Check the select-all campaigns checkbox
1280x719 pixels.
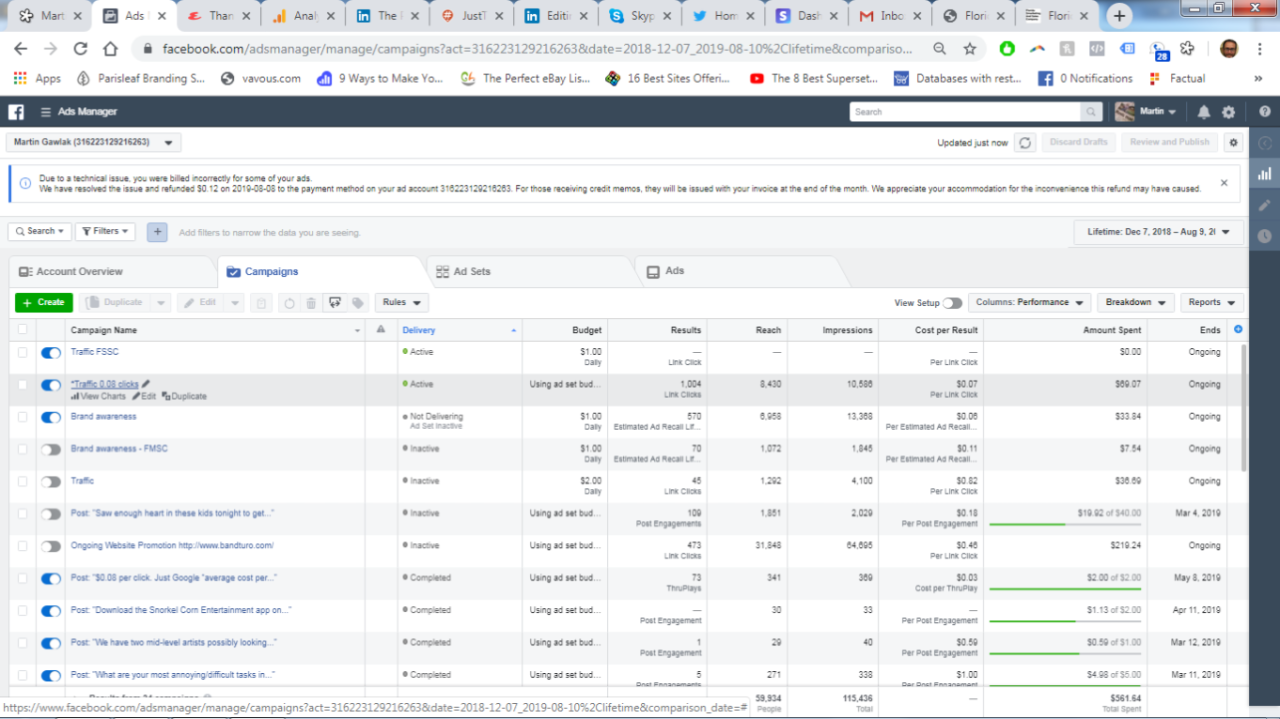(23, 329)
